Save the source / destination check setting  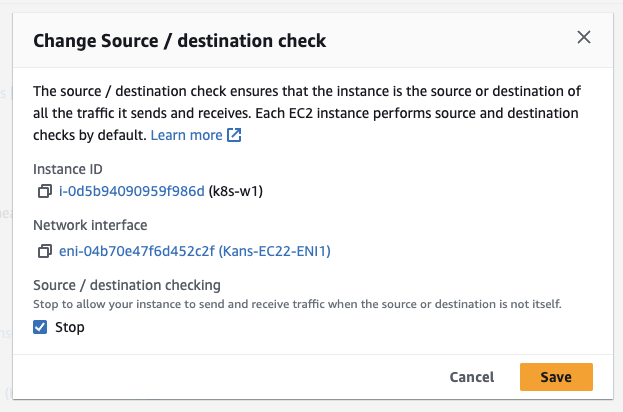click(556, 377)
